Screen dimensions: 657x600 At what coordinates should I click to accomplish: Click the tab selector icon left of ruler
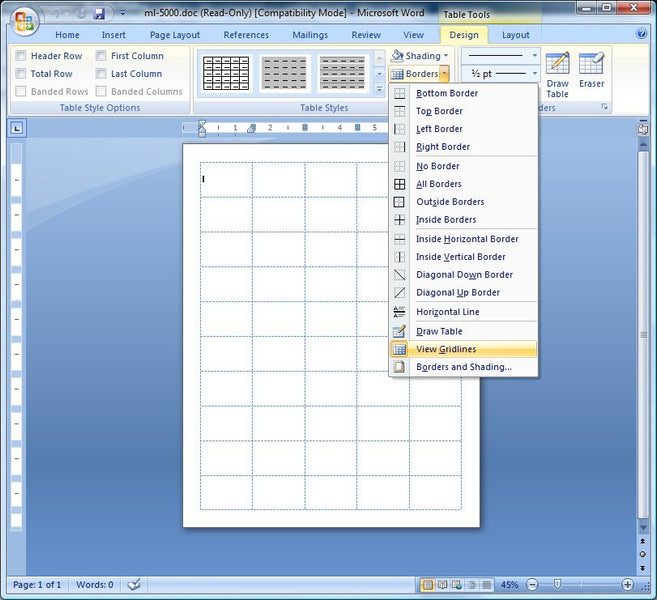[x=17, y=128]
